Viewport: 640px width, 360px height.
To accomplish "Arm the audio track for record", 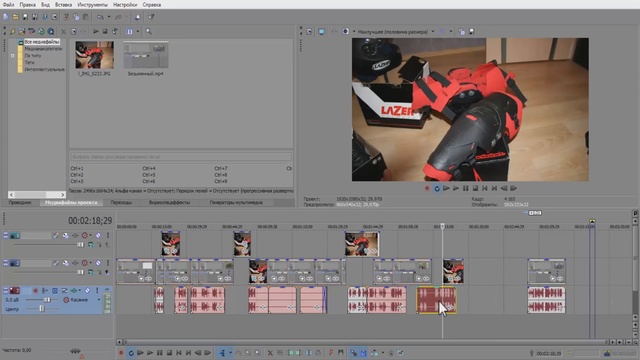I will 36,291.
